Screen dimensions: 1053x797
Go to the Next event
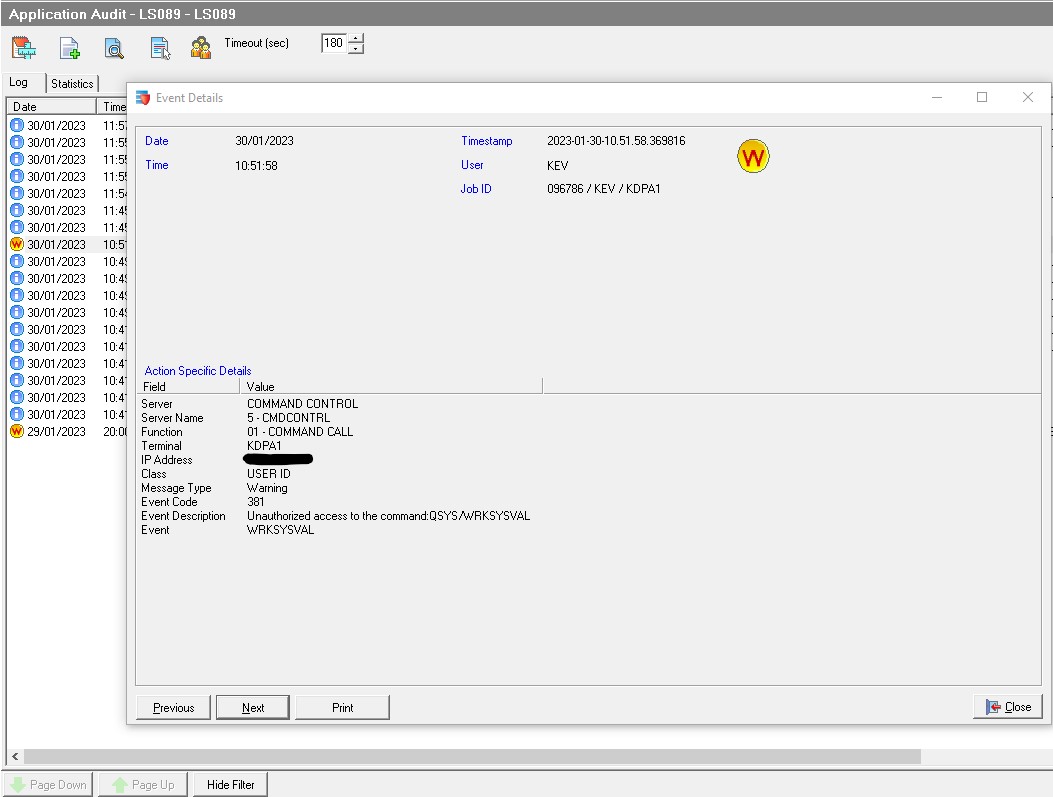pos(253,707)
